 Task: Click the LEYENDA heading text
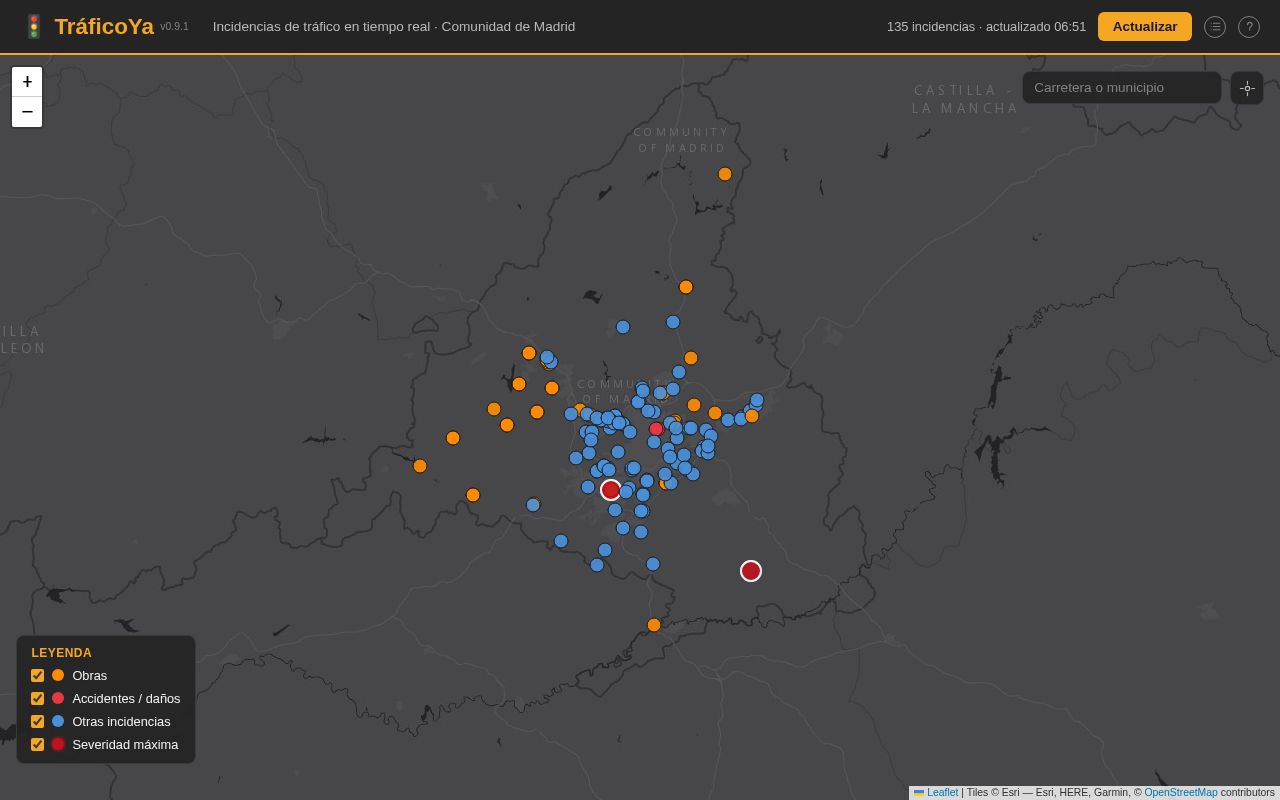[x=62, y=653]
